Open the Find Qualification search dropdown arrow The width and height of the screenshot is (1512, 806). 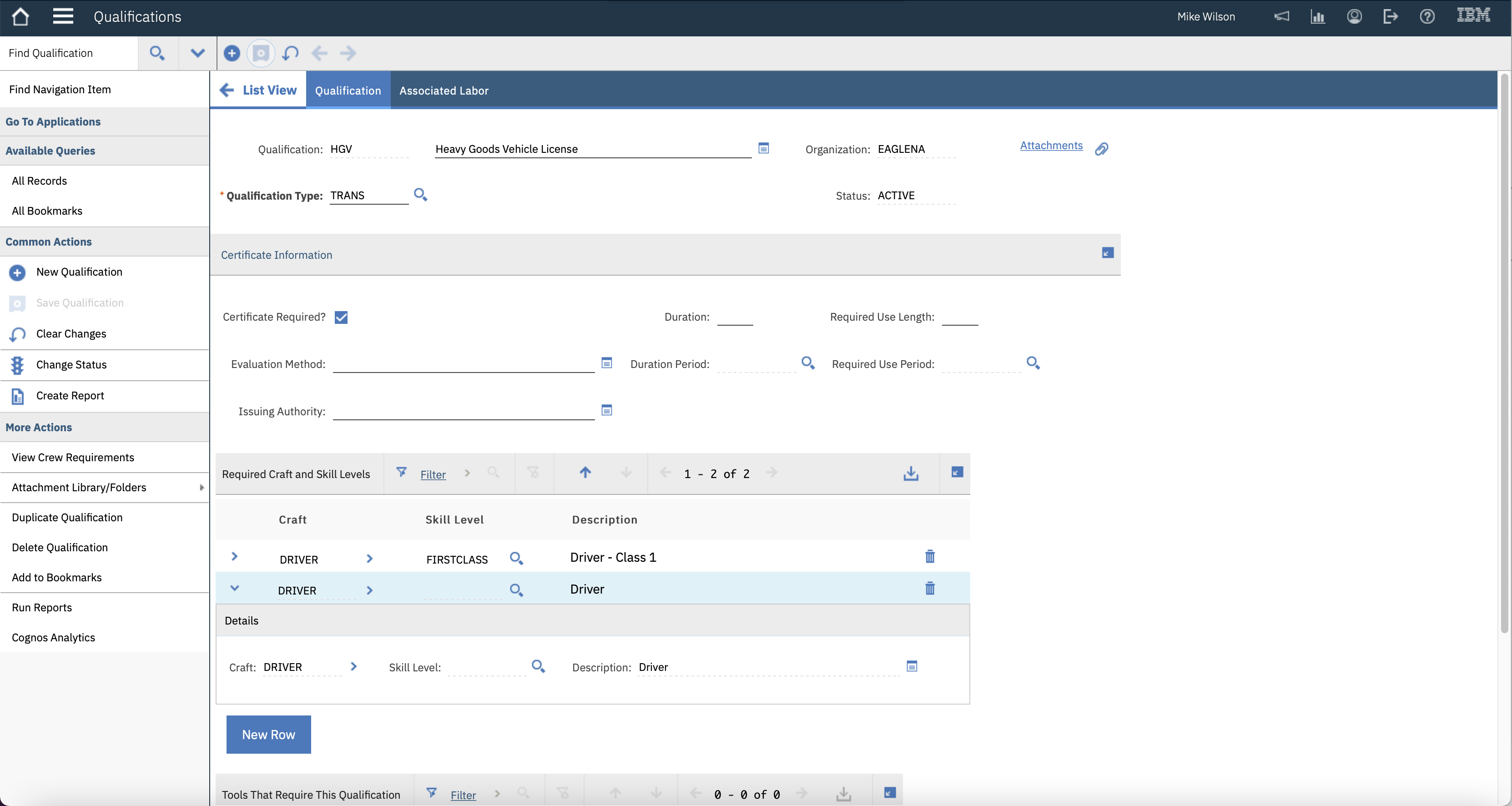coord(198,53)
